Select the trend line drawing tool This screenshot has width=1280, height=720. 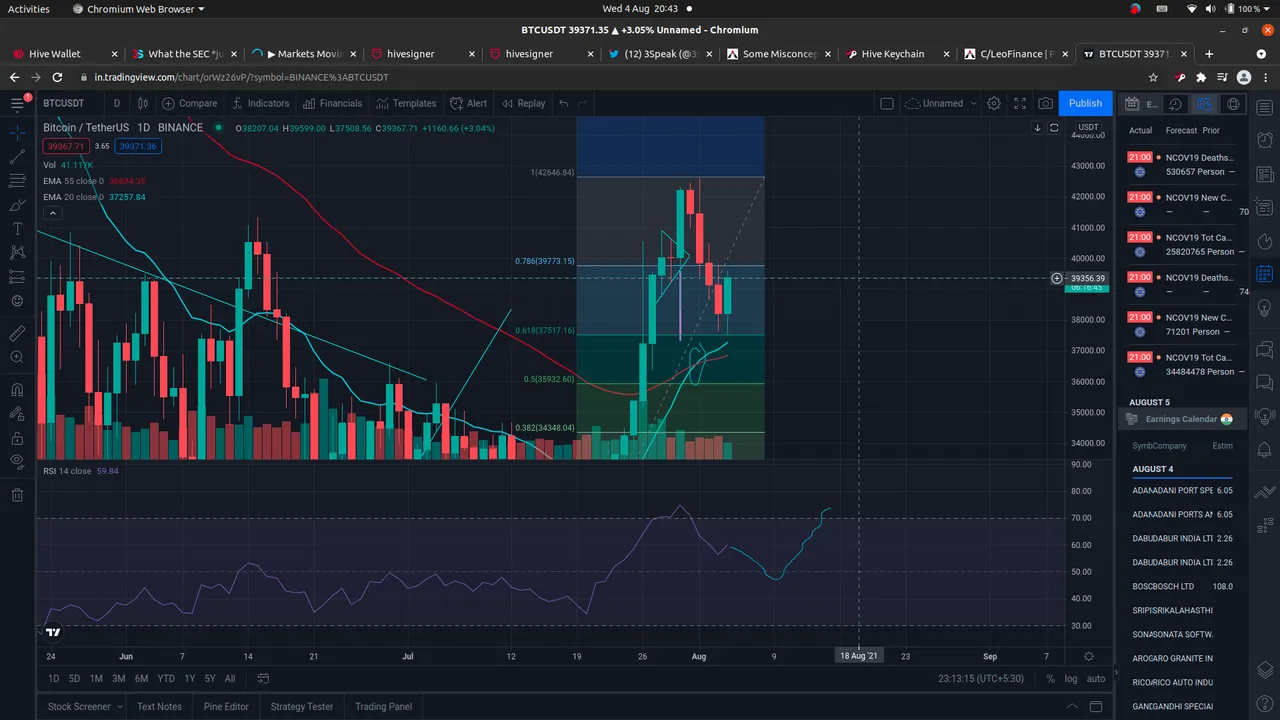point(17,157)
